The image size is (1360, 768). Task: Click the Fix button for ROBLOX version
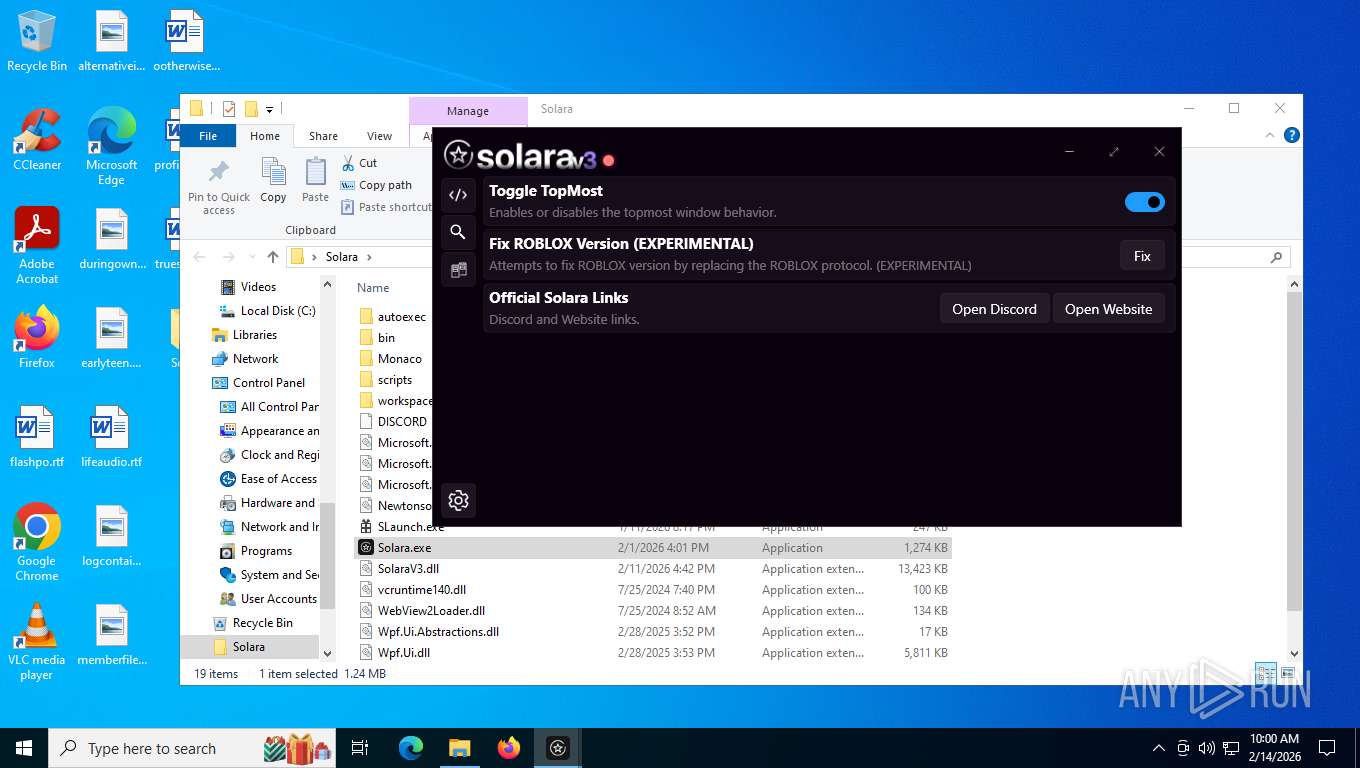click(x=1142, y=256)
